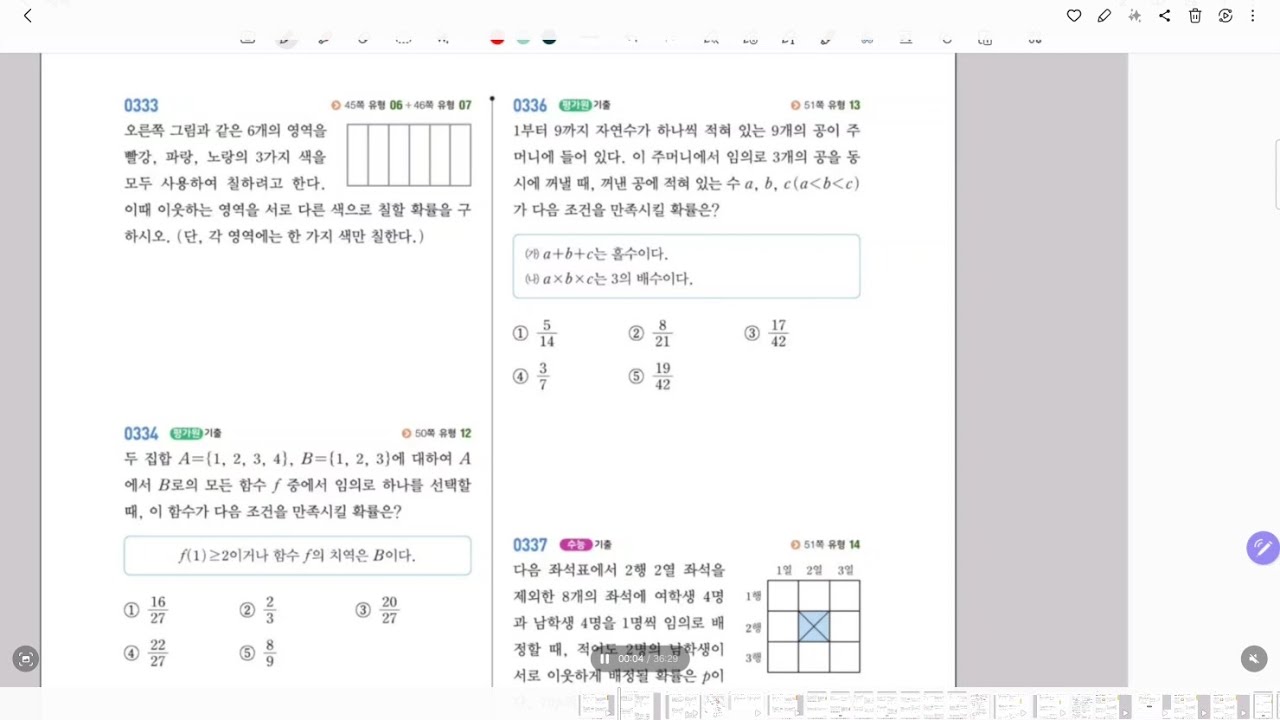
Task: Click condition (나) a×b×c는 3의 배수이다
Action: (x=608, y=279)
